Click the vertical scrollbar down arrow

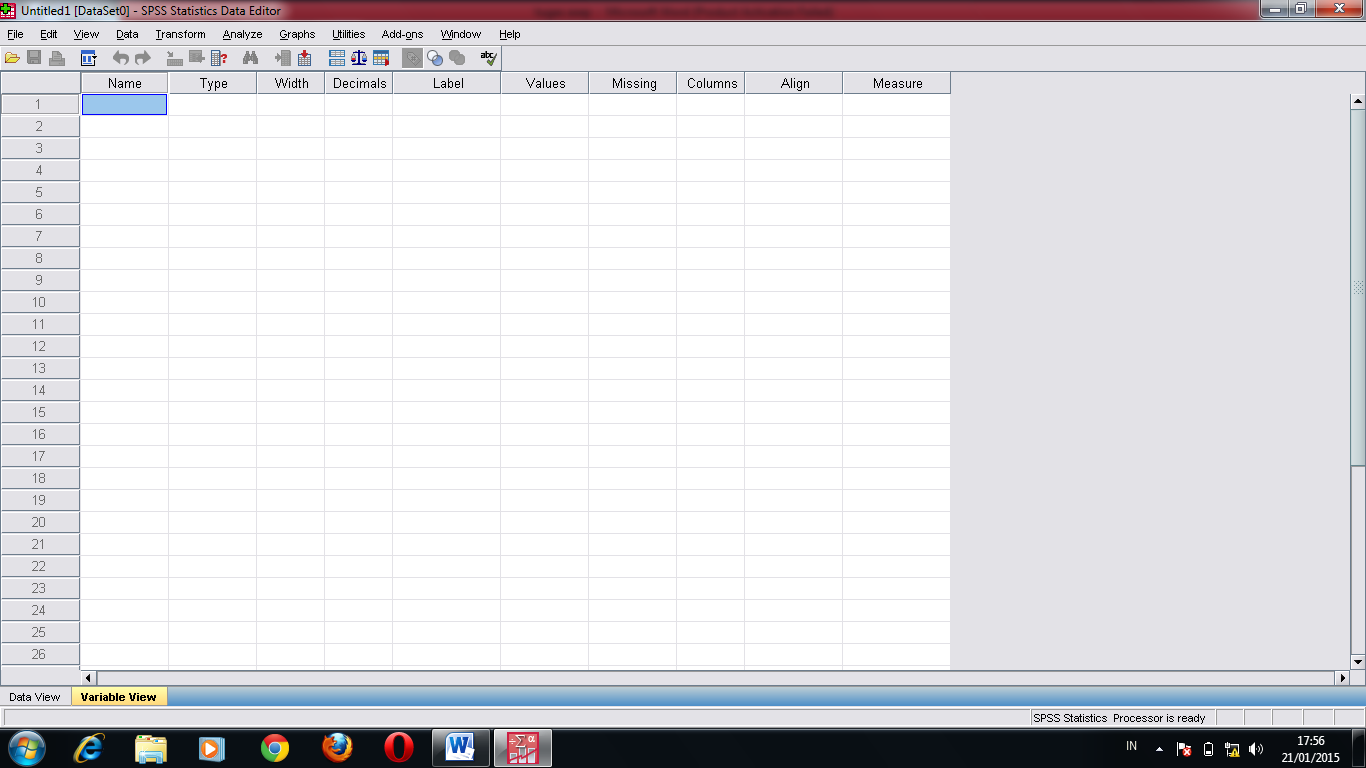1357,661
